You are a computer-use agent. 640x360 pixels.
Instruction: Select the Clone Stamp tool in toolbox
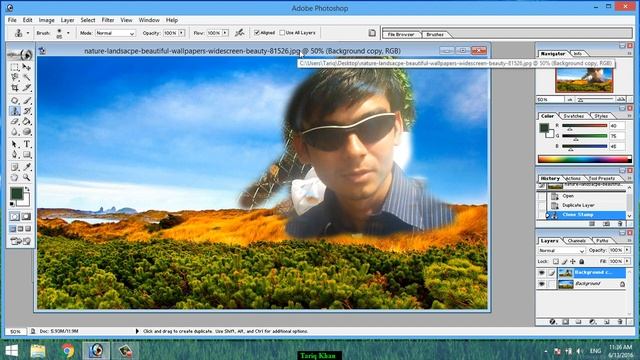(x=15, y=111)
